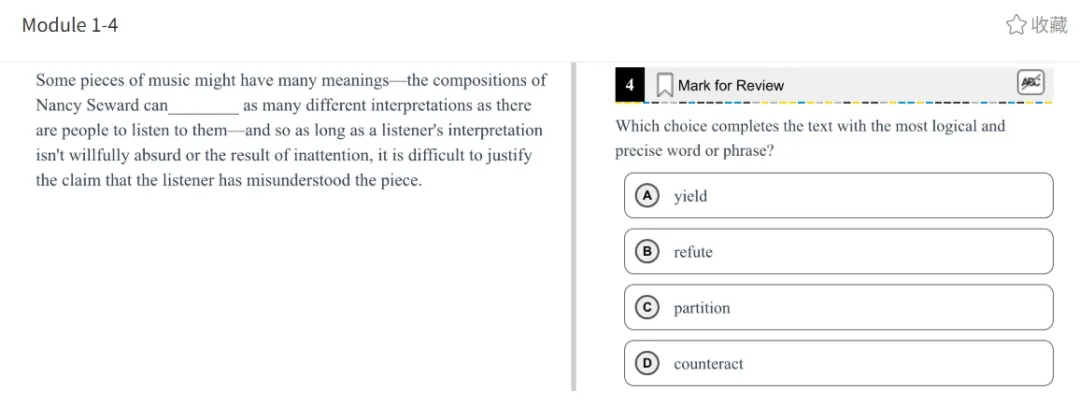Click the passage's last line about misunderstanding

point(229,181)
